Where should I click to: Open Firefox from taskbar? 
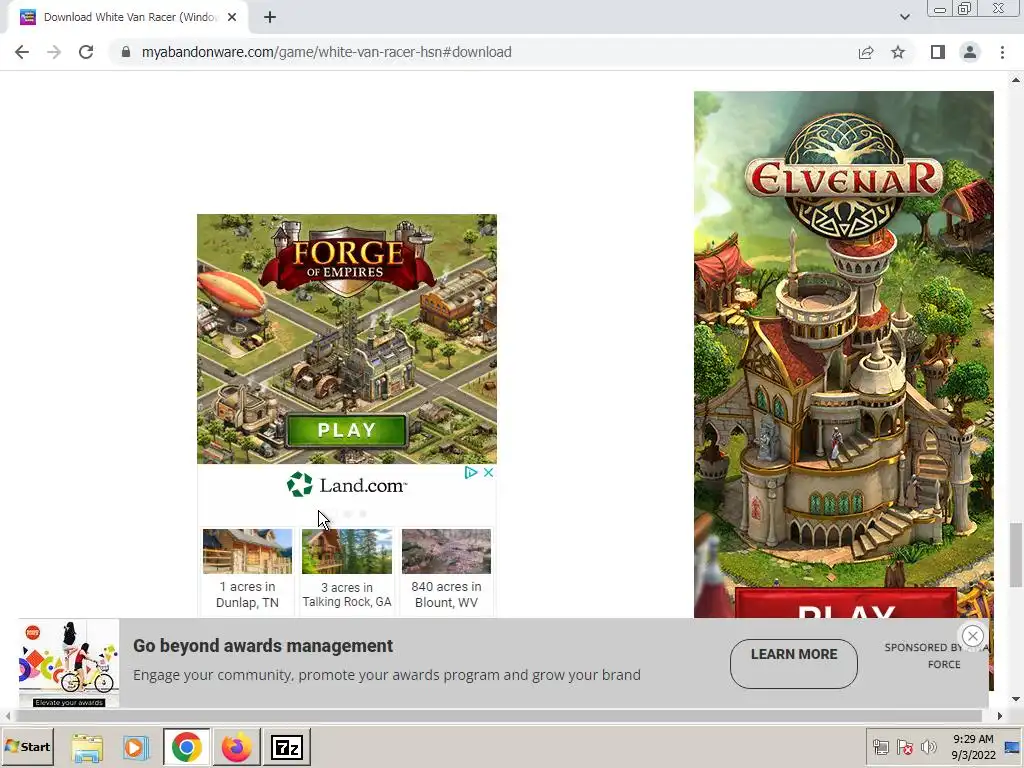[x=236, y=747]
